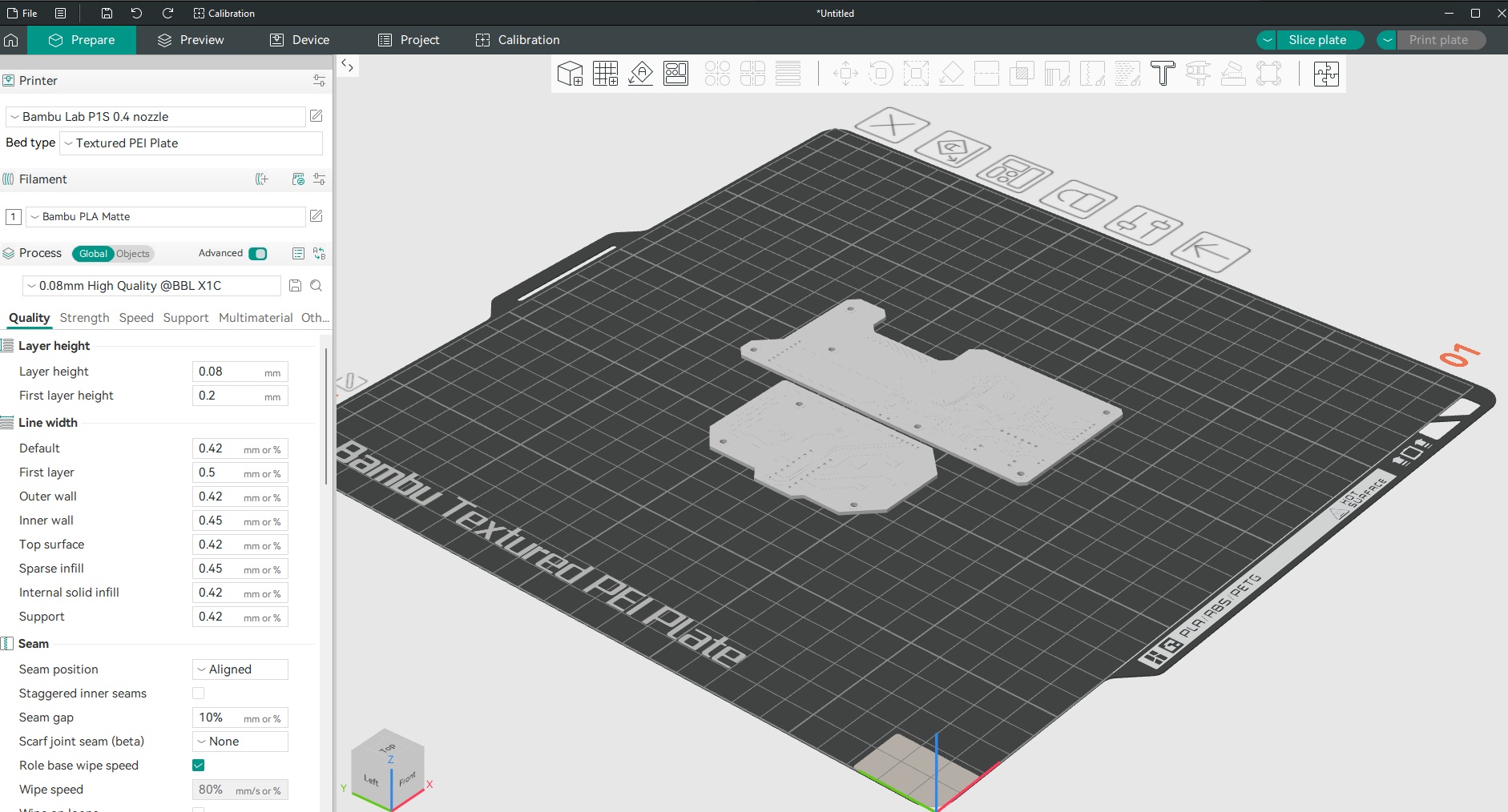Select the Mesh boolean tool
The height and width of the screenshot is (812, 1508).
click(1022, 74)
